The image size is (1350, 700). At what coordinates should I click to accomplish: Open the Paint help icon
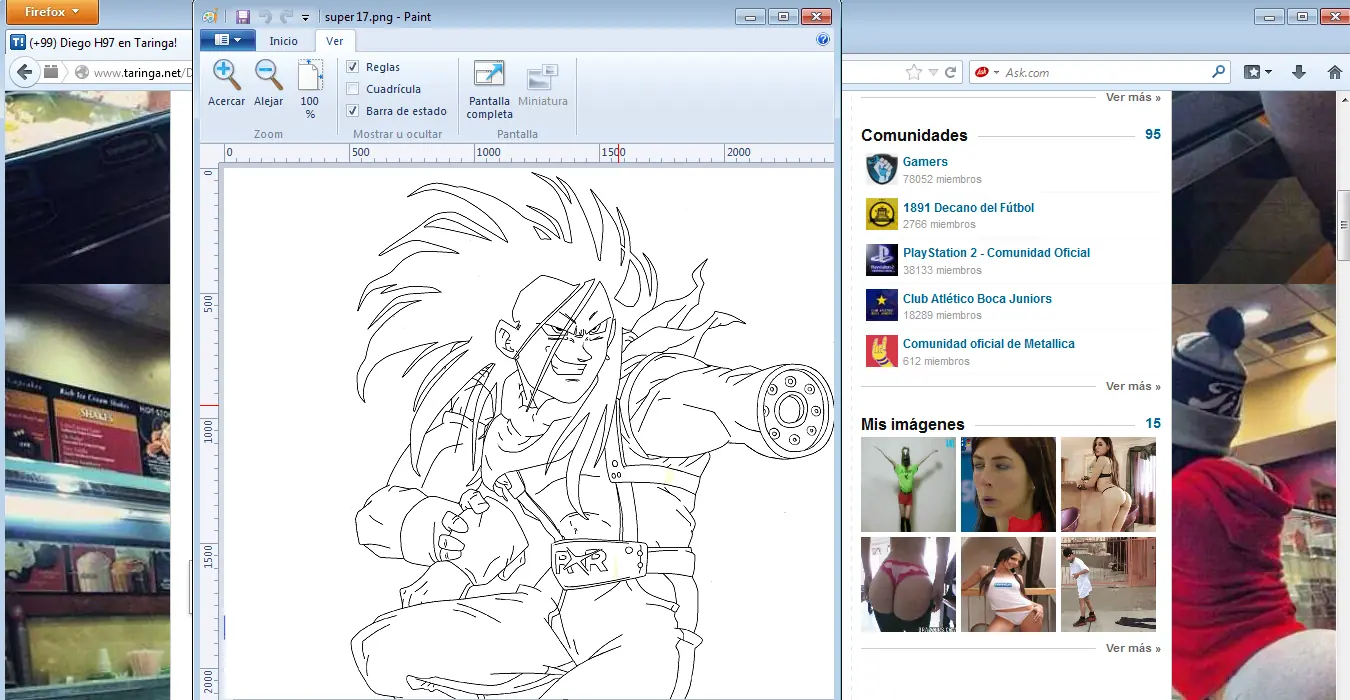pos(823,40)
